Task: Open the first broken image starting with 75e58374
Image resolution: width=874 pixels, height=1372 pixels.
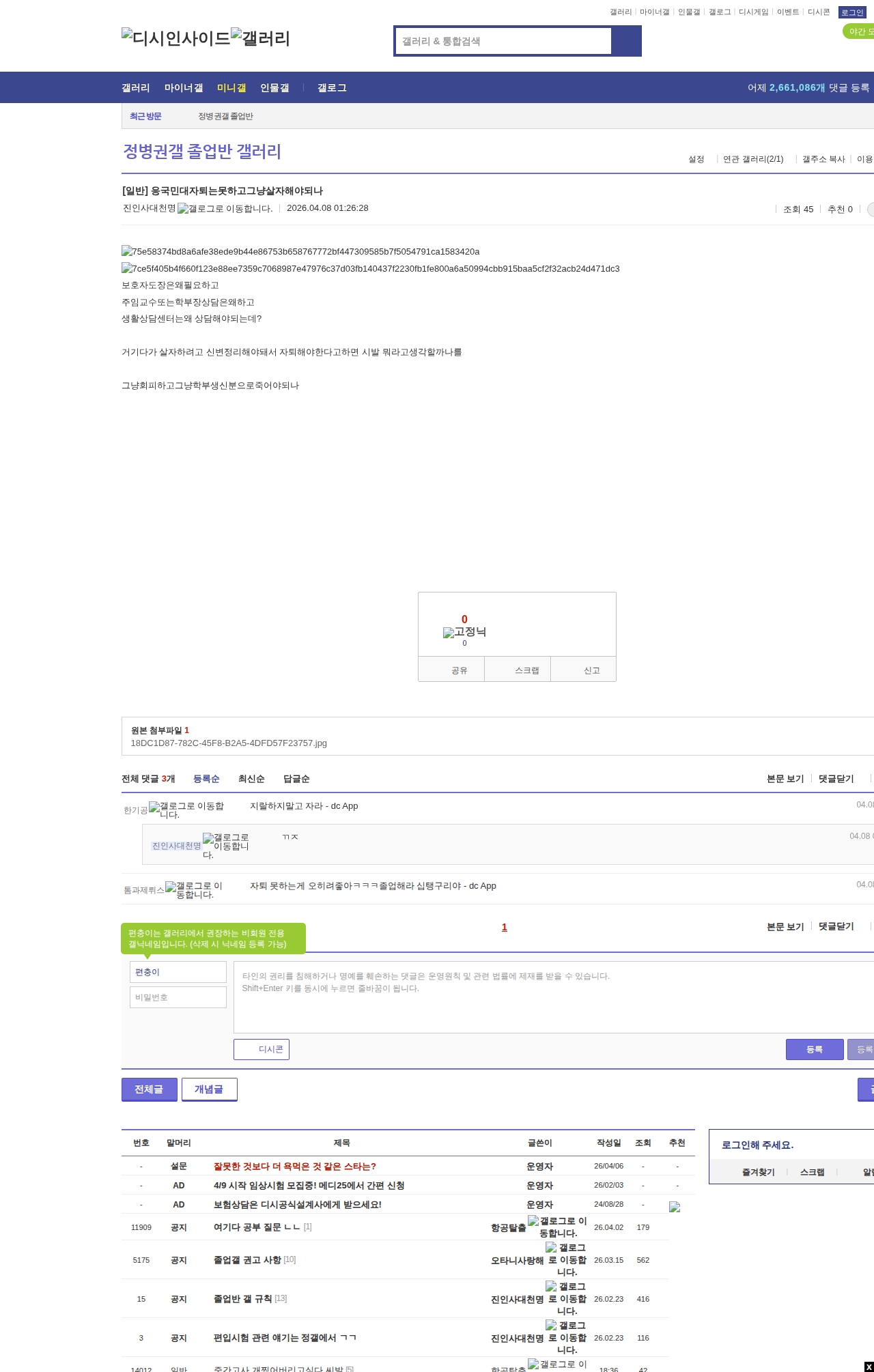Action: tap(300, 252)
